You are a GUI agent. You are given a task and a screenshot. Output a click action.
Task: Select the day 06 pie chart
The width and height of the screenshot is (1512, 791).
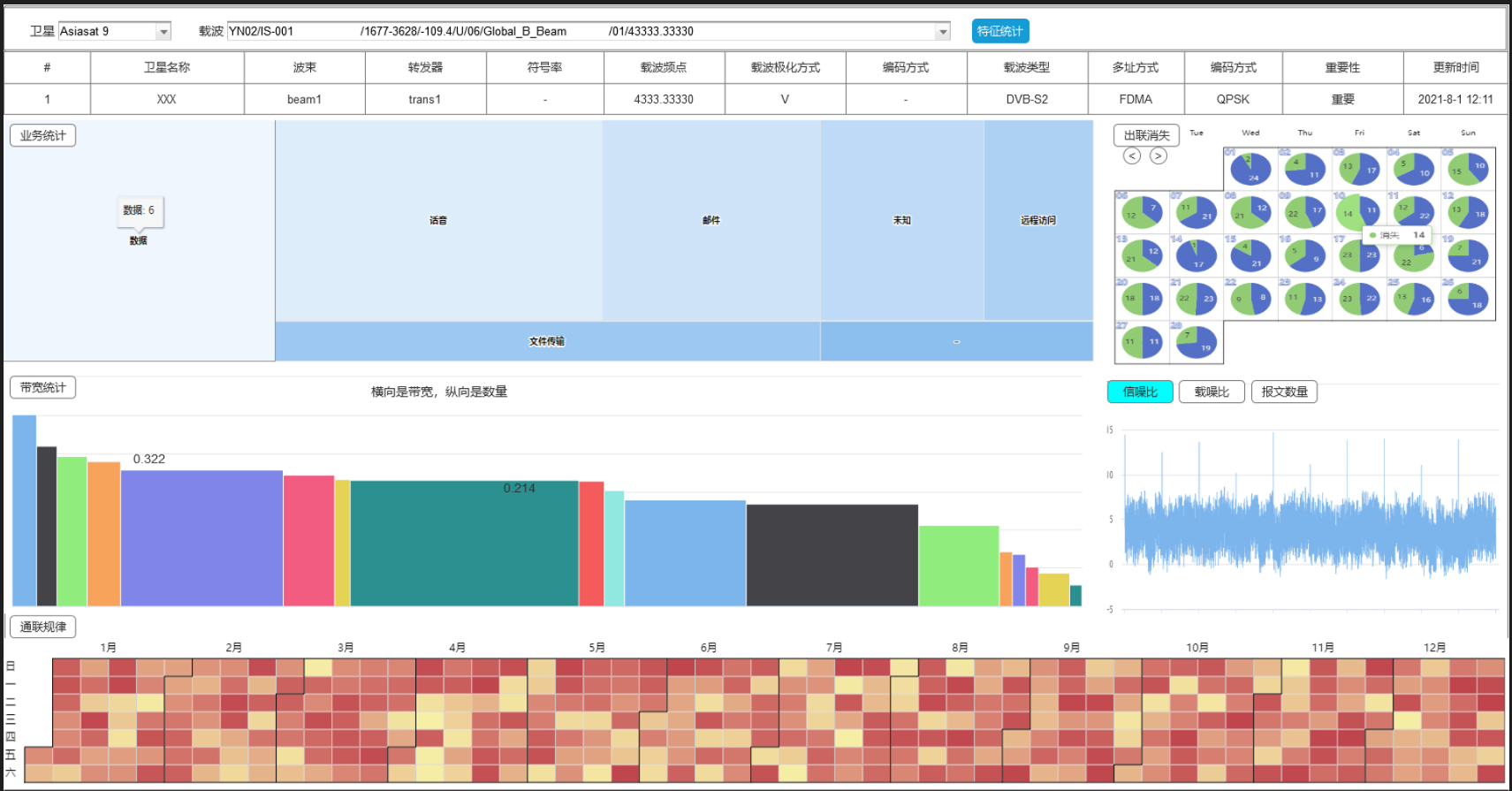(1142, 212)
